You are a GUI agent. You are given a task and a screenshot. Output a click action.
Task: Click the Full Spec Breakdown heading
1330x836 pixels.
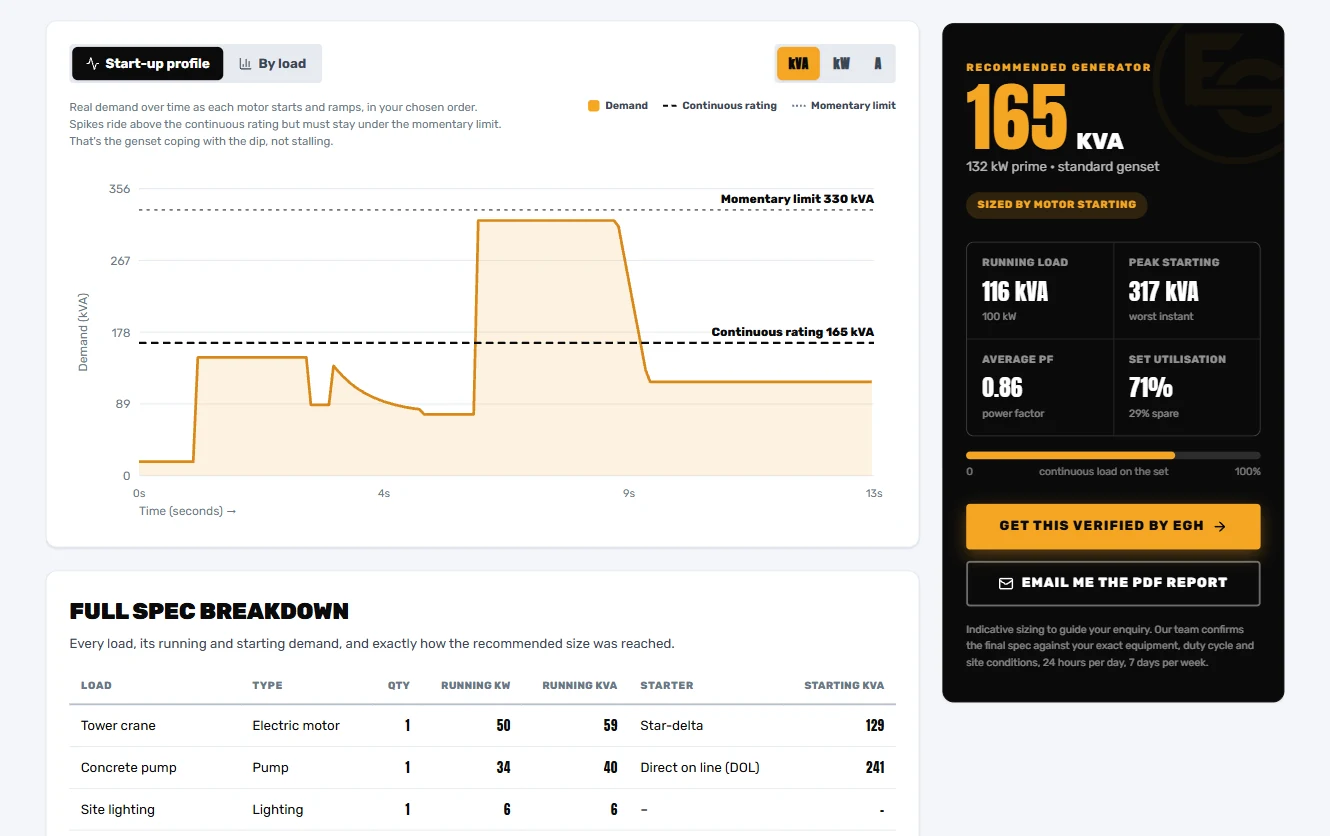tap(209, 611)
